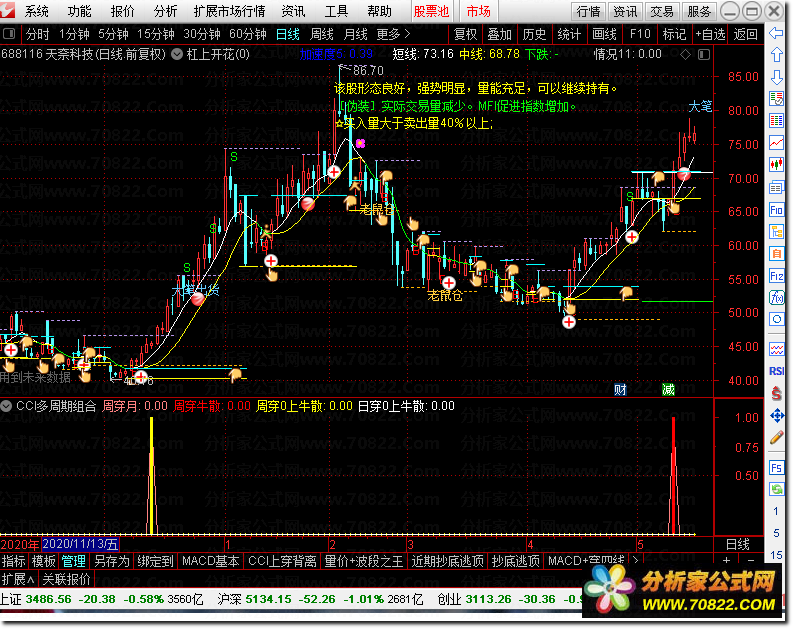Open the tree structure icon in sidebar
This screenshot has height=629, width=794.
click(776, 232)
